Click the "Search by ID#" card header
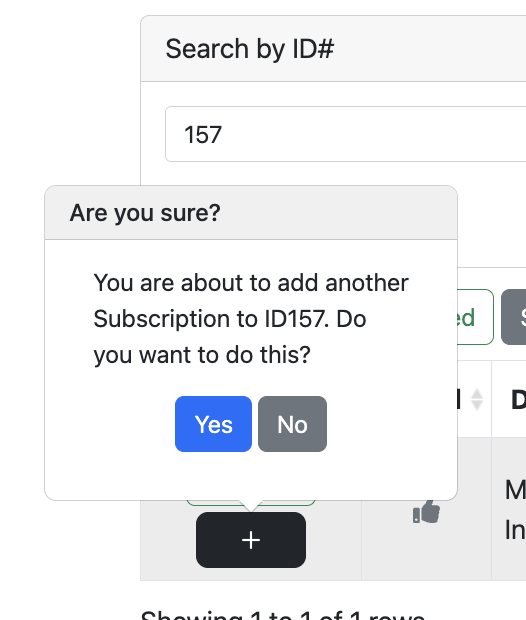The image size is (526, 620). (333, 49)
